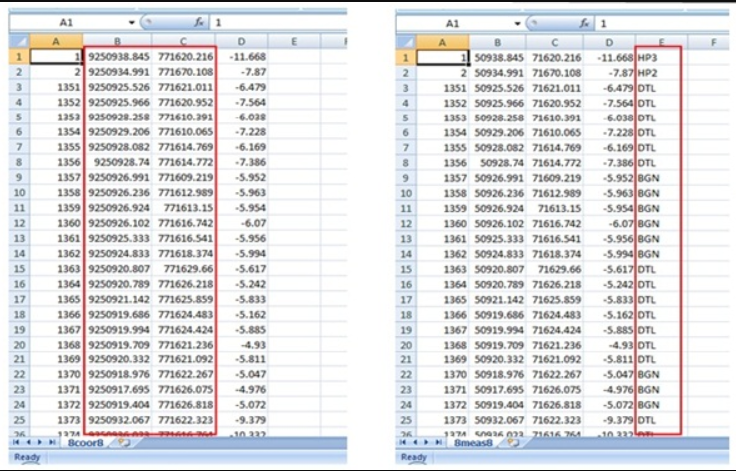Screen dimensions: 736x471
Task: Go to previous sheet arrow in 8meas8 window
Action: coord(414,442)
